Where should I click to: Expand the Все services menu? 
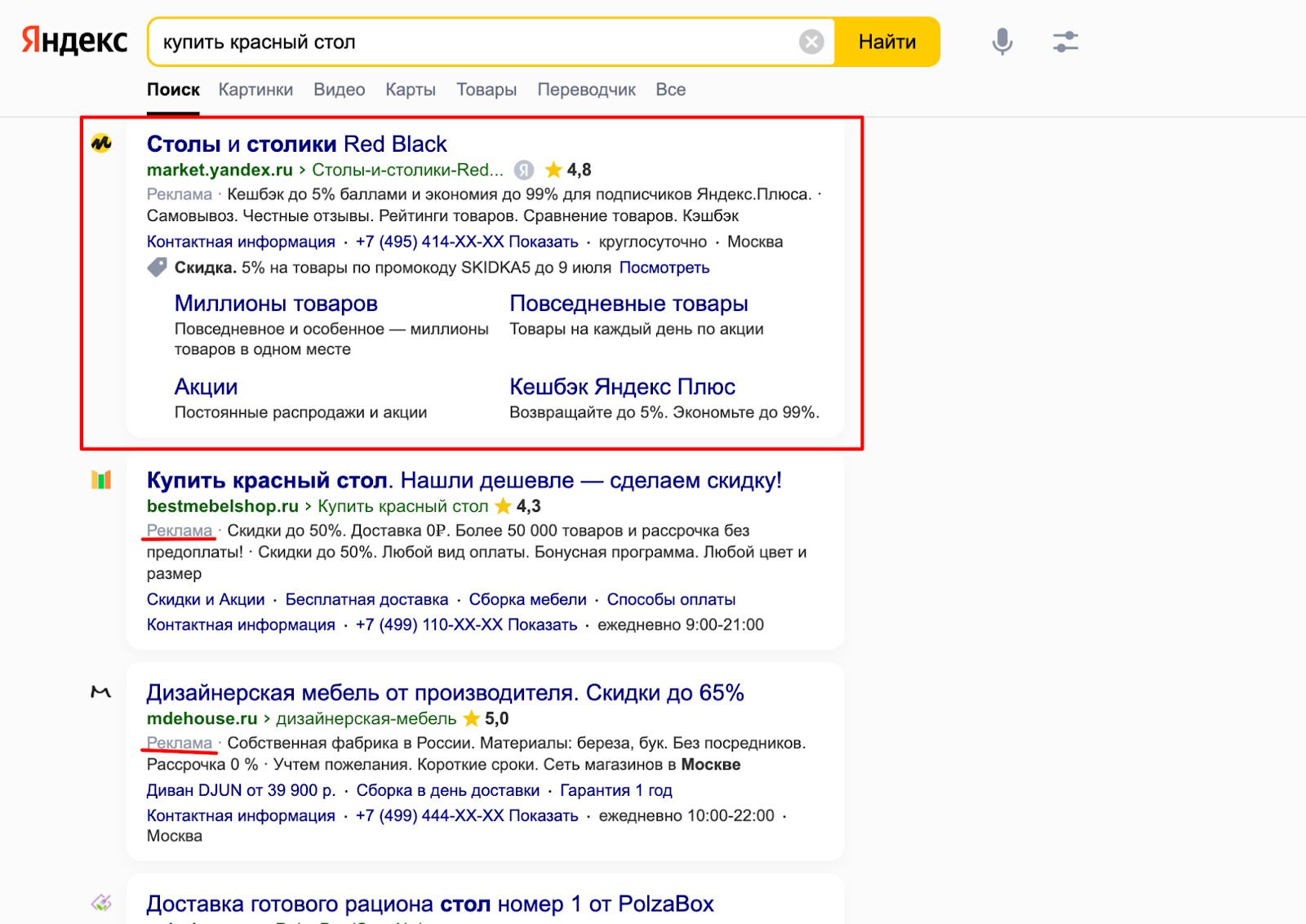(x=671, y=90)
